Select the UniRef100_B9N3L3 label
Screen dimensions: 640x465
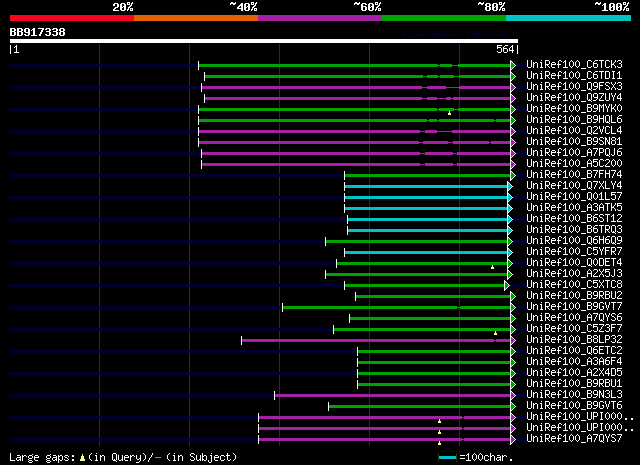[x=574, y=395]
